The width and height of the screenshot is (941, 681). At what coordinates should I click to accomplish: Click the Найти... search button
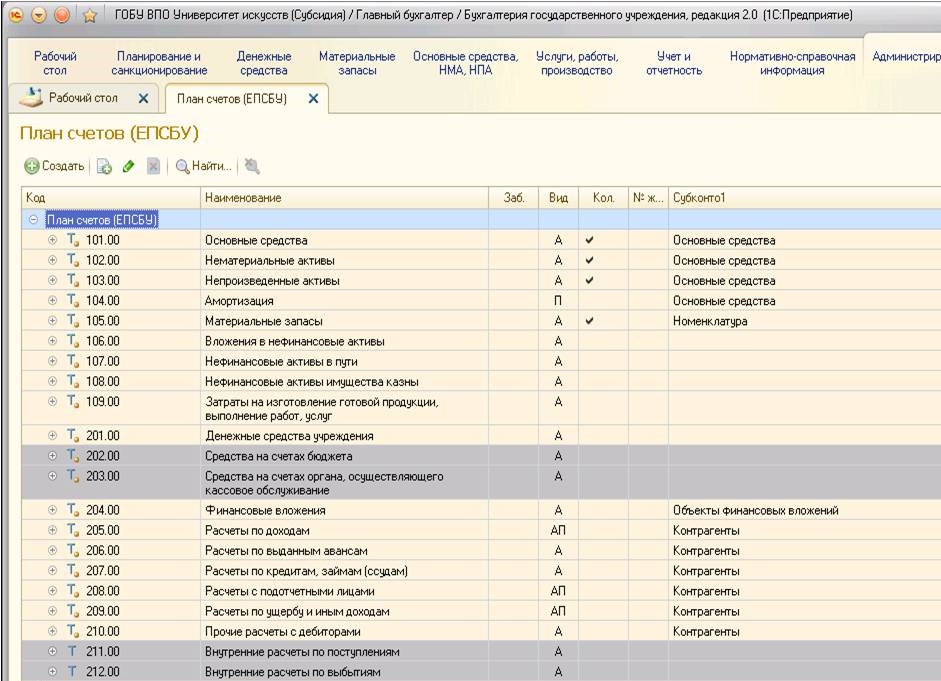(204, 166)
